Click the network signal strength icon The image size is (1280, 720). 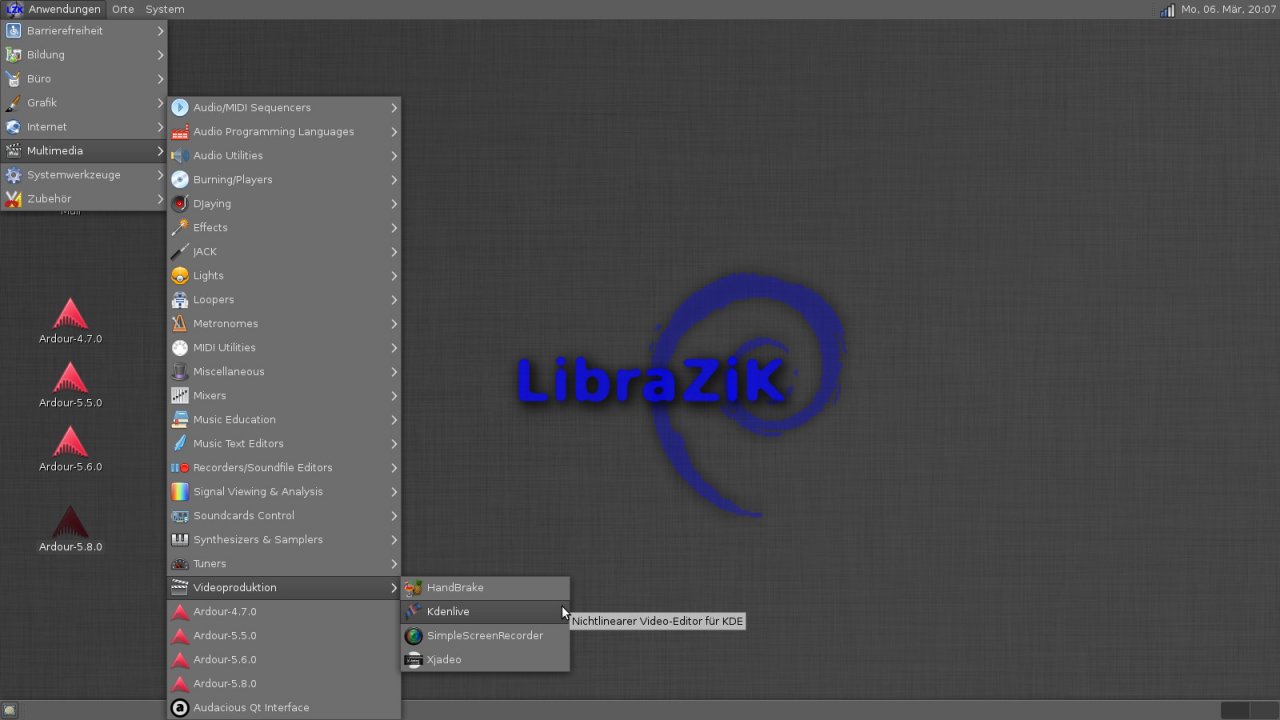pos(1167,9)
